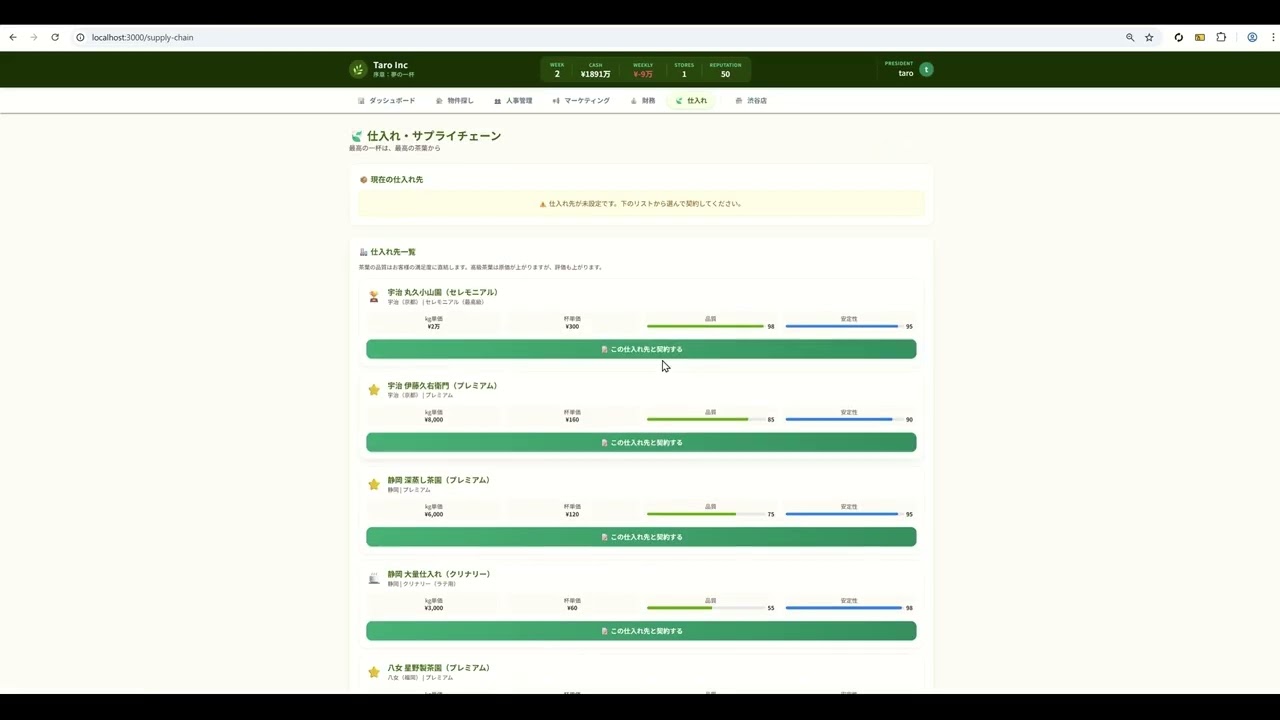Viewport: 1280px width, 720px height.
Task: Contract with 静岡 深蒸し茶園 supplier
Action: [x=641, y=537]
